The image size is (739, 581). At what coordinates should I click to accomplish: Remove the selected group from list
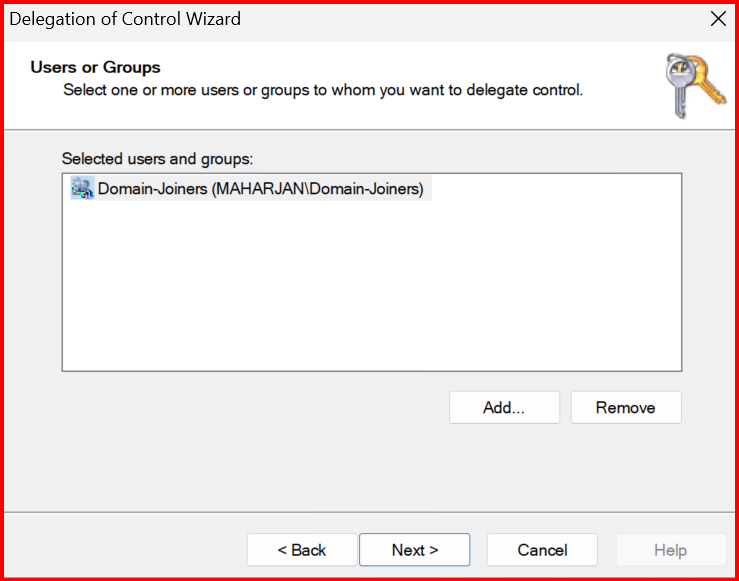coord(625,408)
